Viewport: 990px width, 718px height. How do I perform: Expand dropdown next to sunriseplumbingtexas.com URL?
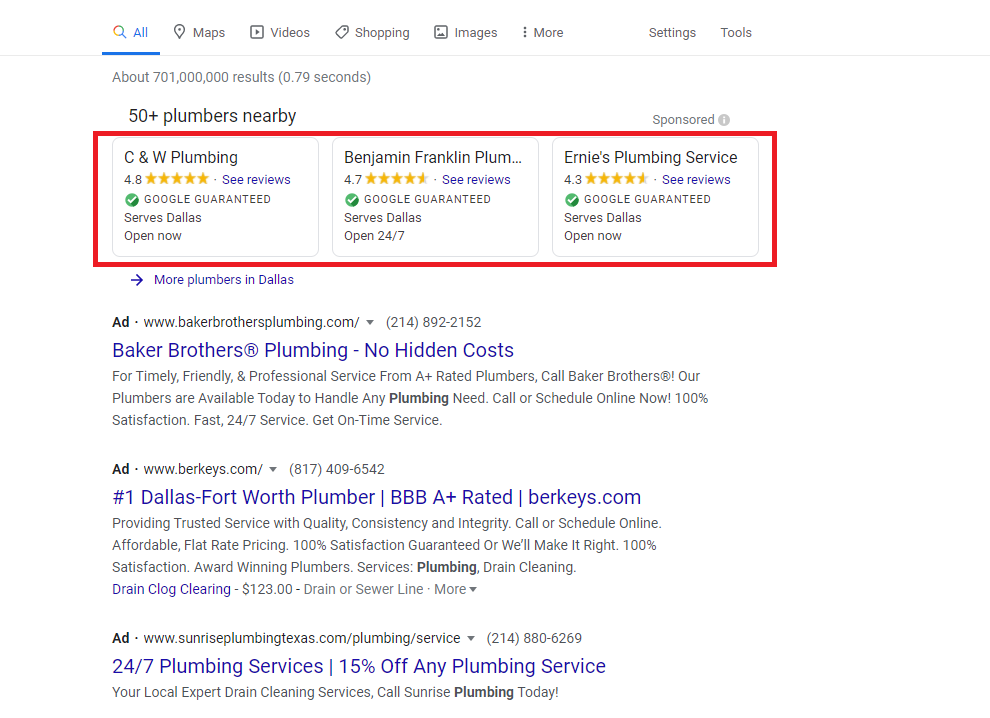coord(470,639)
